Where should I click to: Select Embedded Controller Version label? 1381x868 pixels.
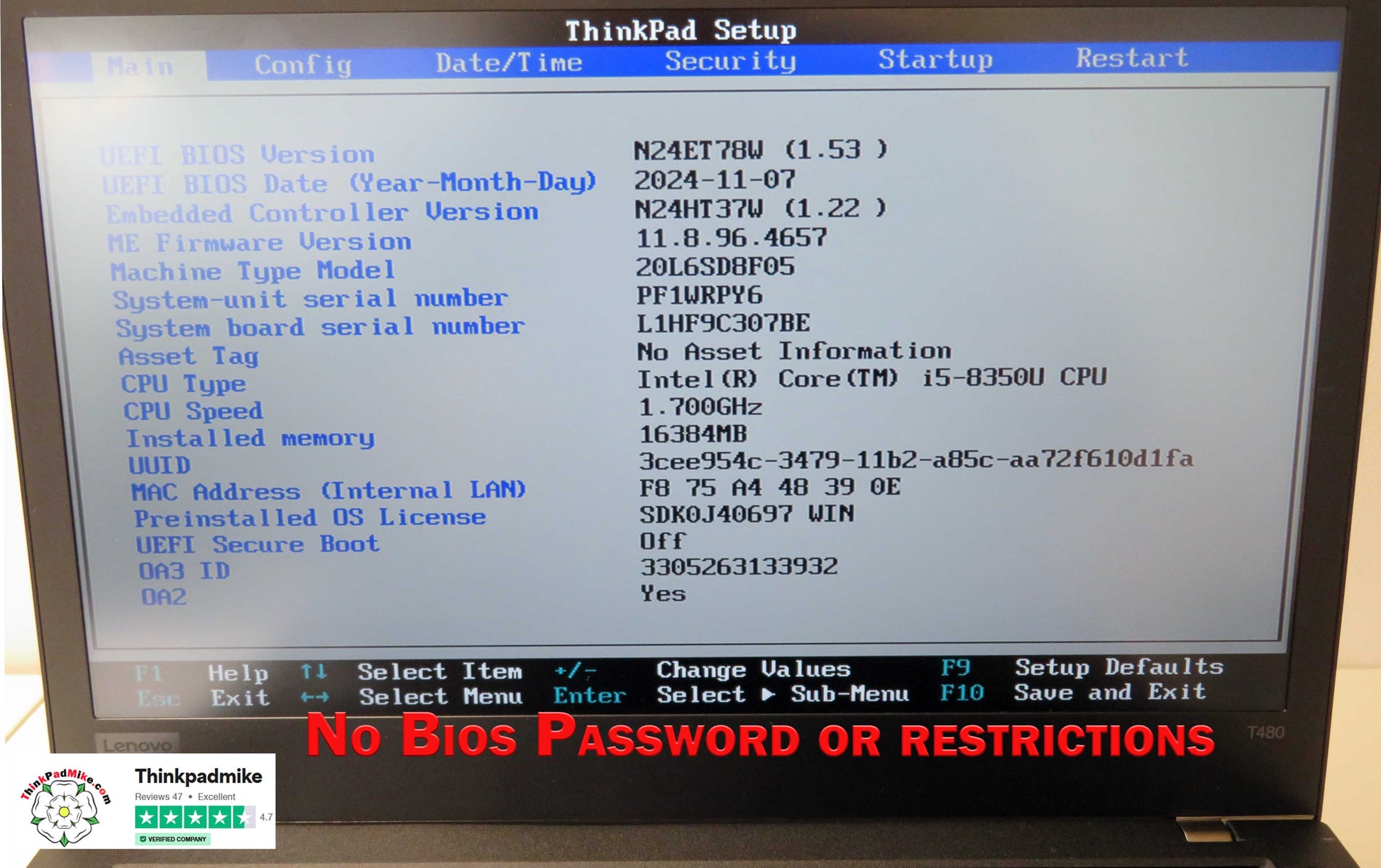[x=322, y=212]
